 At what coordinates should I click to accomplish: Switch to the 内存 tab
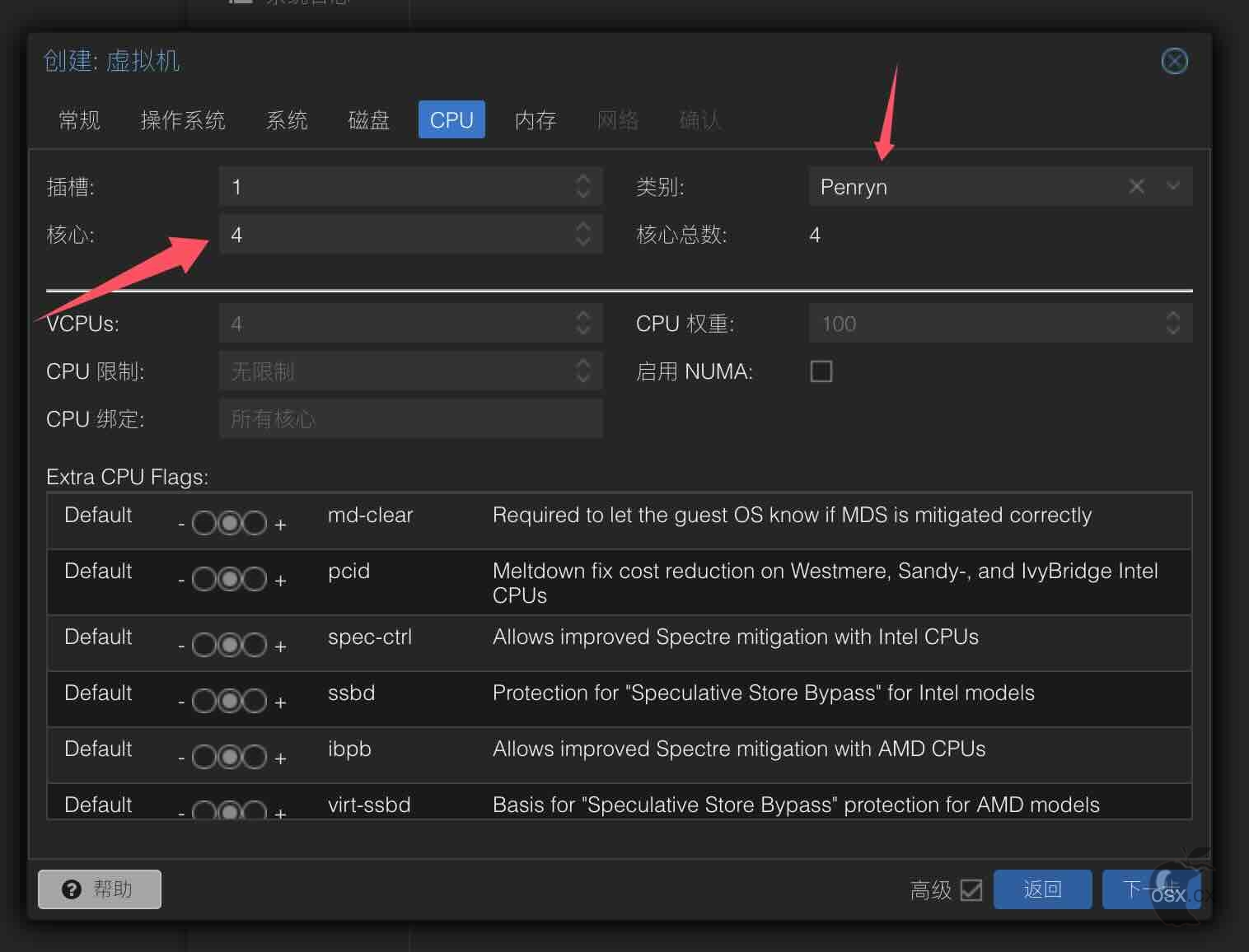point(536,120)
